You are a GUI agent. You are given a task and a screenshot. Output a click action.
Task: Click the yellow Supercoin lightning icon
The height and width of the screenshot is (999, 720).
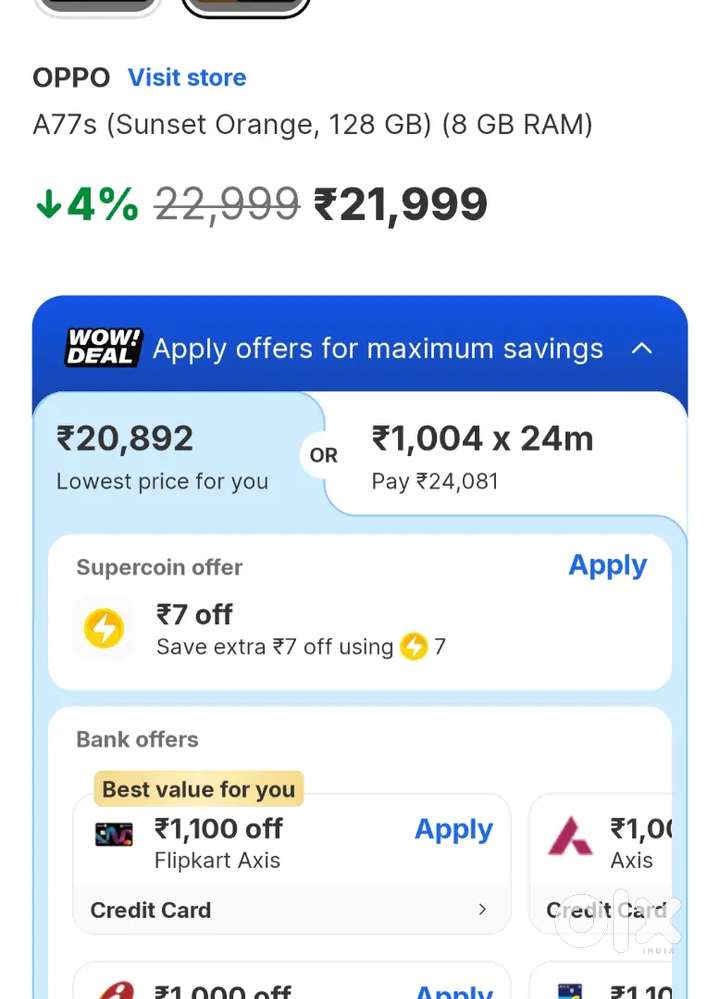[103, 629]
